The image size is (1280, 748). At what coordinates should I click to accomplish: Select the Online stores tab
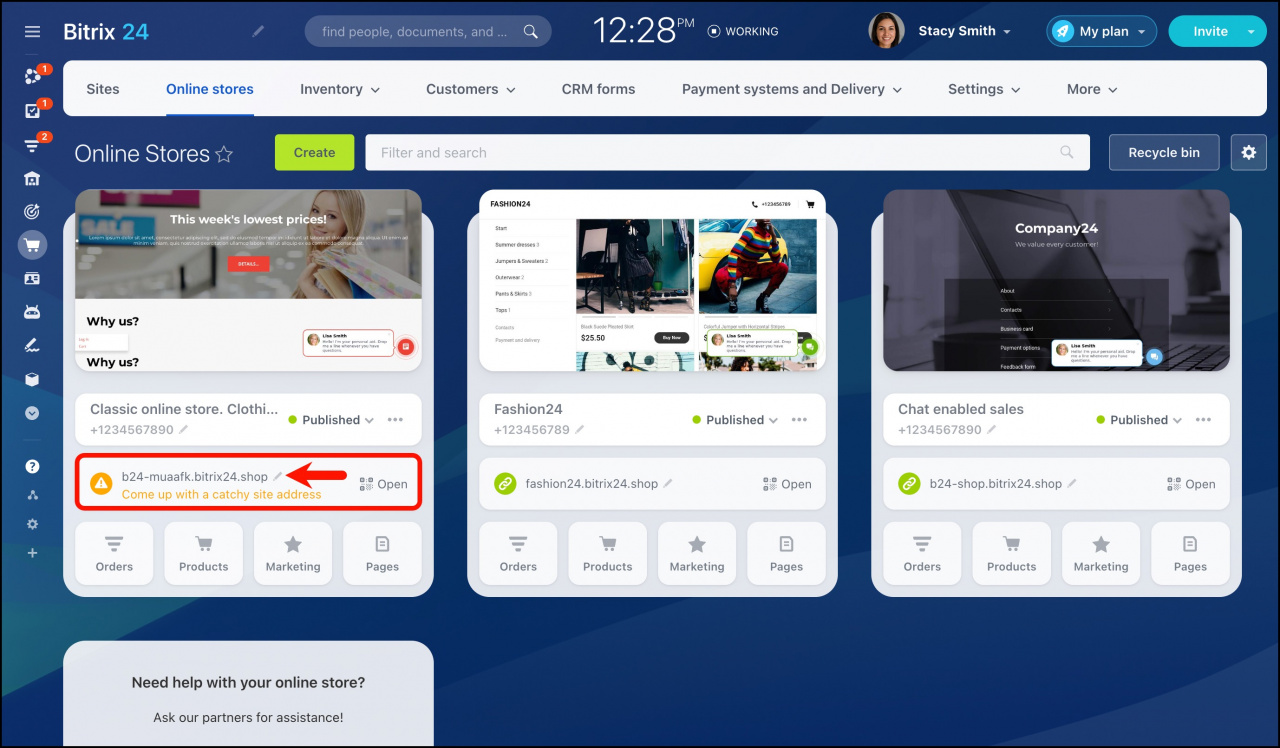coord(210,89)
